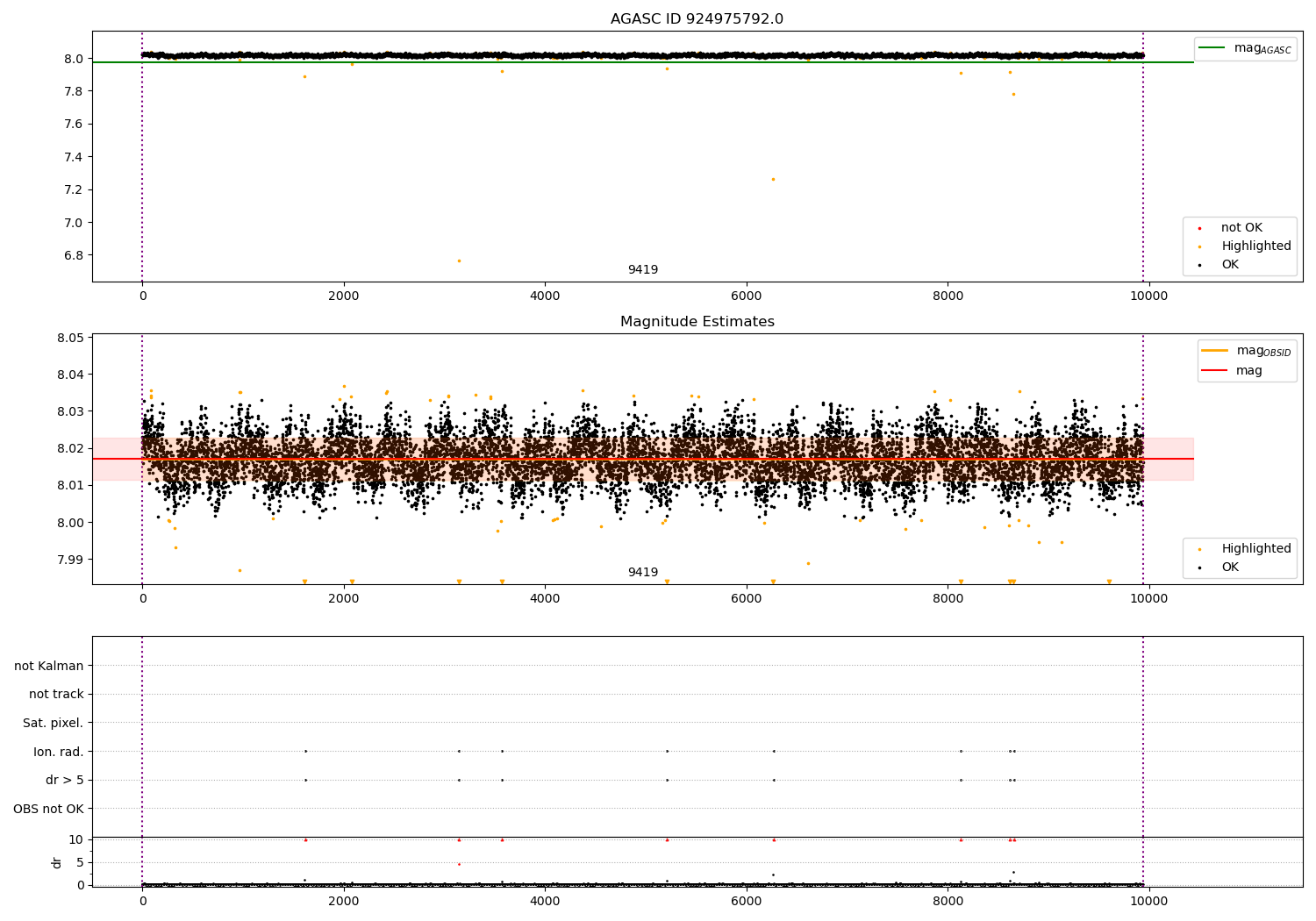Screen dimensions: 1316x921
Task: Click the mag OBSID legend entry in the middle plot
Action: coord(1247,351)
